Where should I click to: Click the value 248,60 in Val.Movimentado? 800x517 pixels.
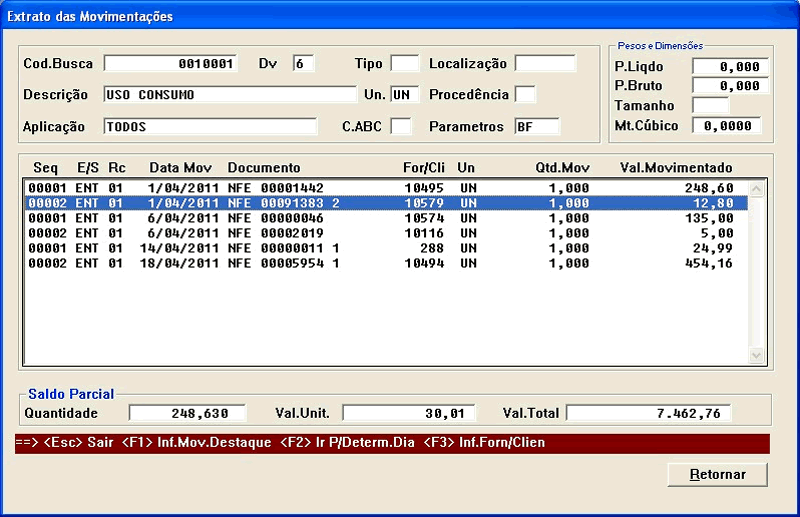coord(709,188)
